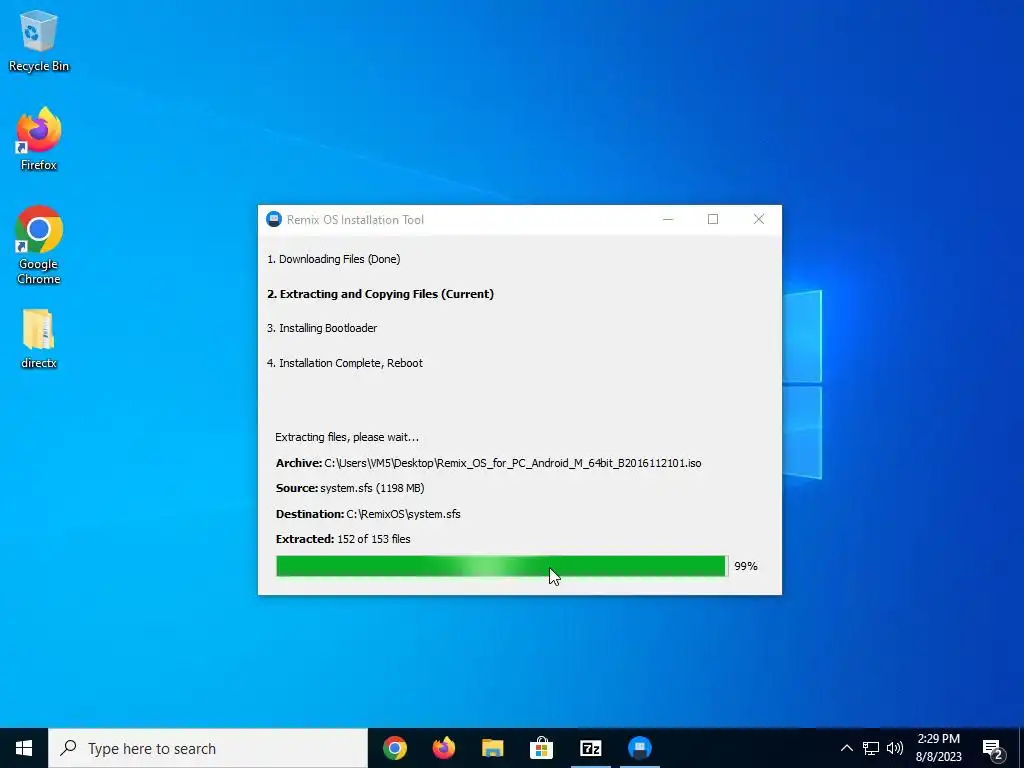This screenshot has width=1024, height=768.
Task: Minimize the Remix OS Installation Tool window
Action: [x=667, y=219]
